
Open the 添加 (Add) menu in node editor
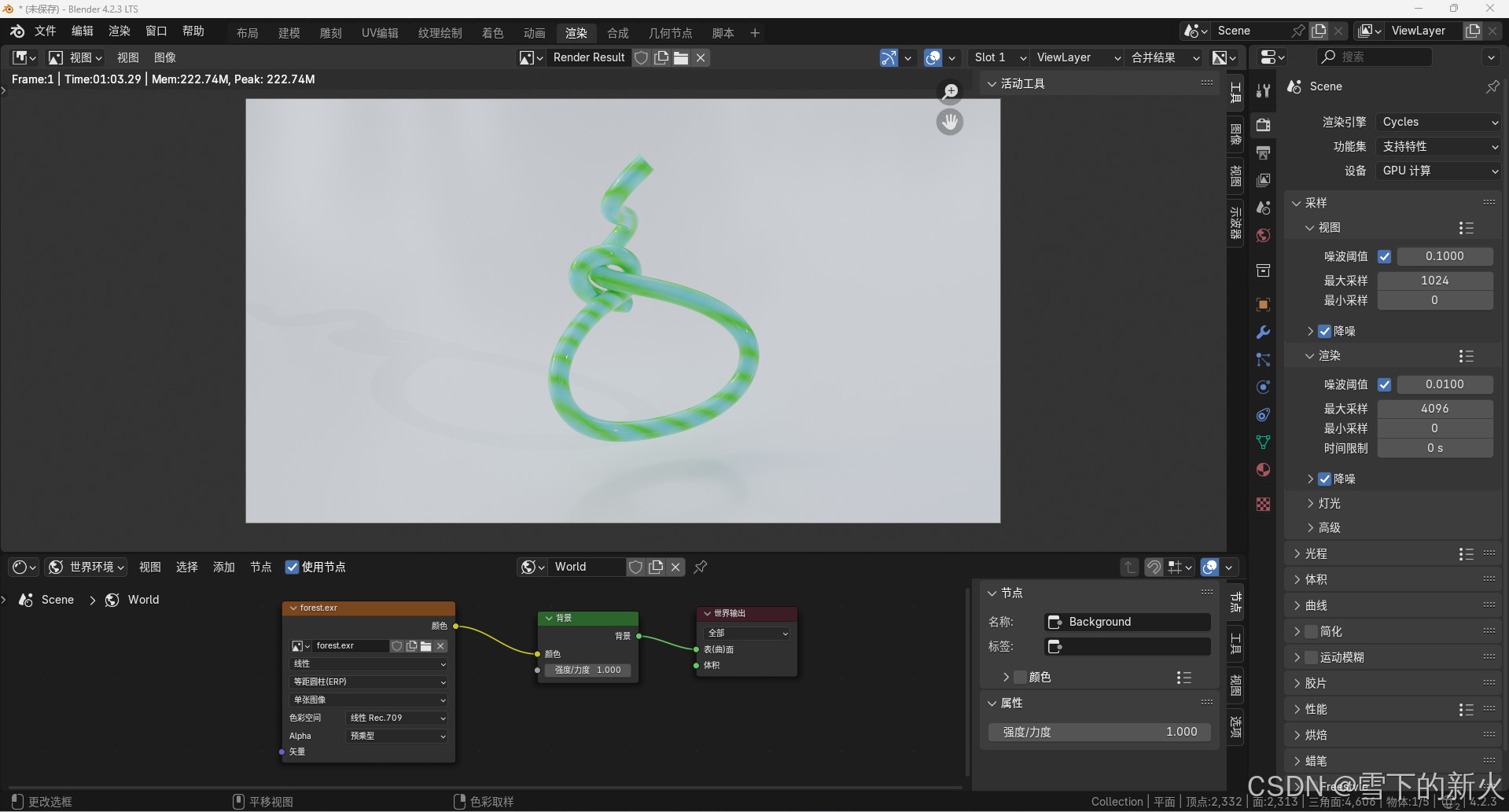tap(224, 567)
